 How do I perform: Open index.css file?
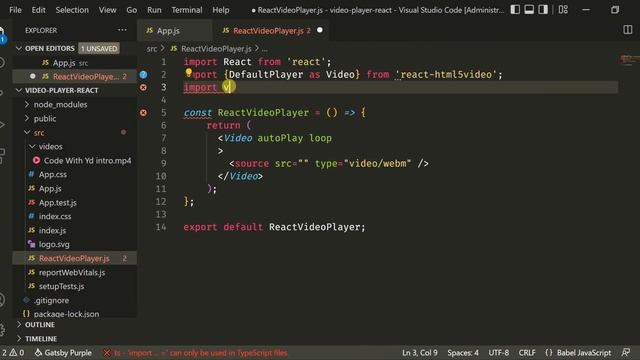(x=55, y=216)
